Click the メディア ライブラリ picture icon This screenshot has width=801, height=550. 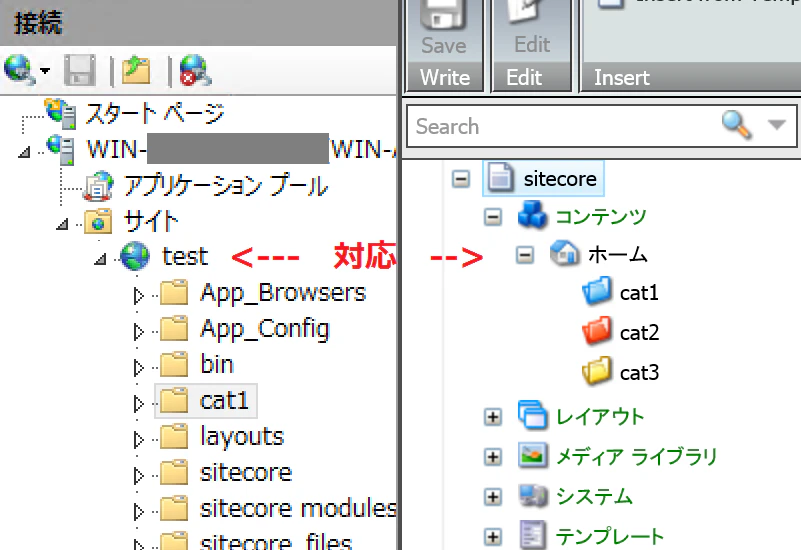533,455
